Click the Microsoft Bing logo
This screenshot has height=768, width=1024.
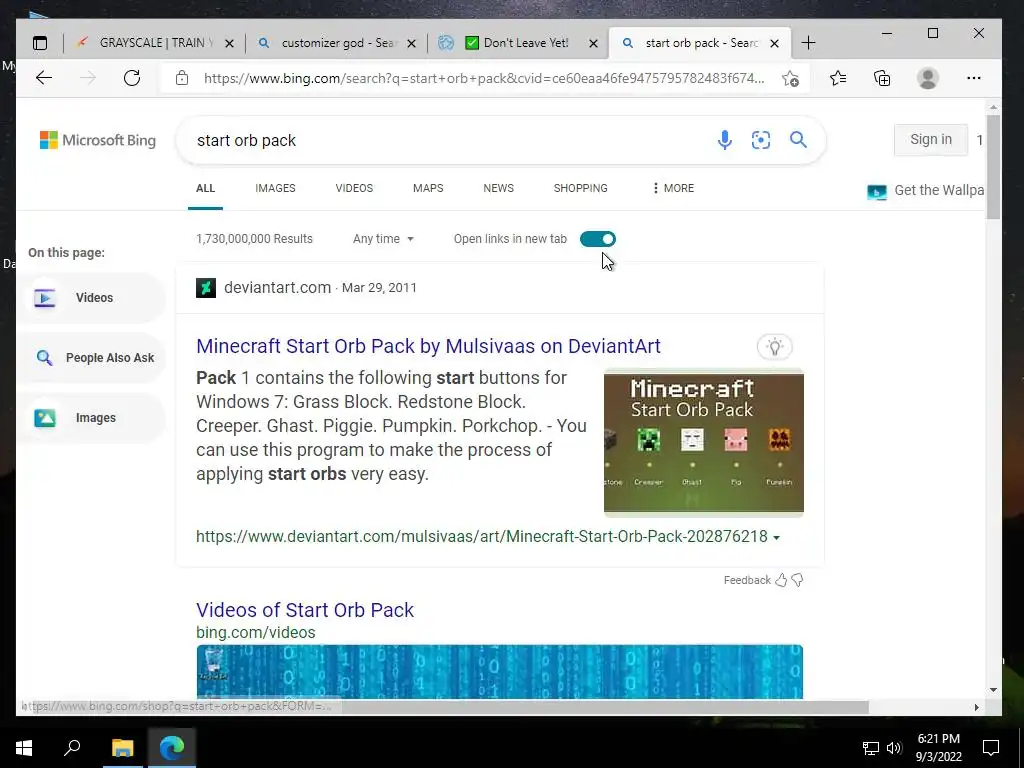pyautogui.click(x=98, y=140)
